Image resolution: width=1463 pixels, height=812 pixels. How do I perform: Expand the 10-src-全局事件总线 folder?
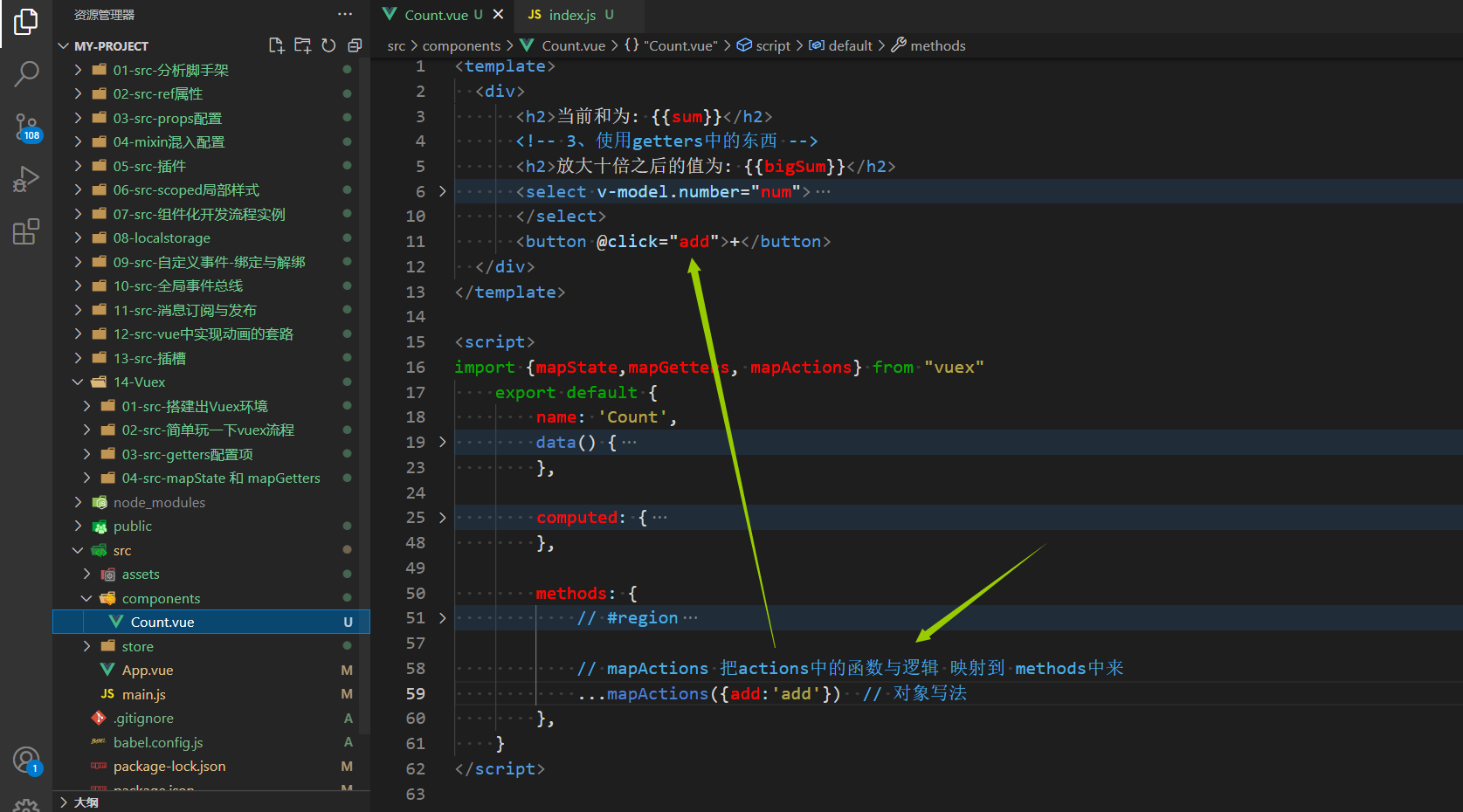(x=78, y=286)
